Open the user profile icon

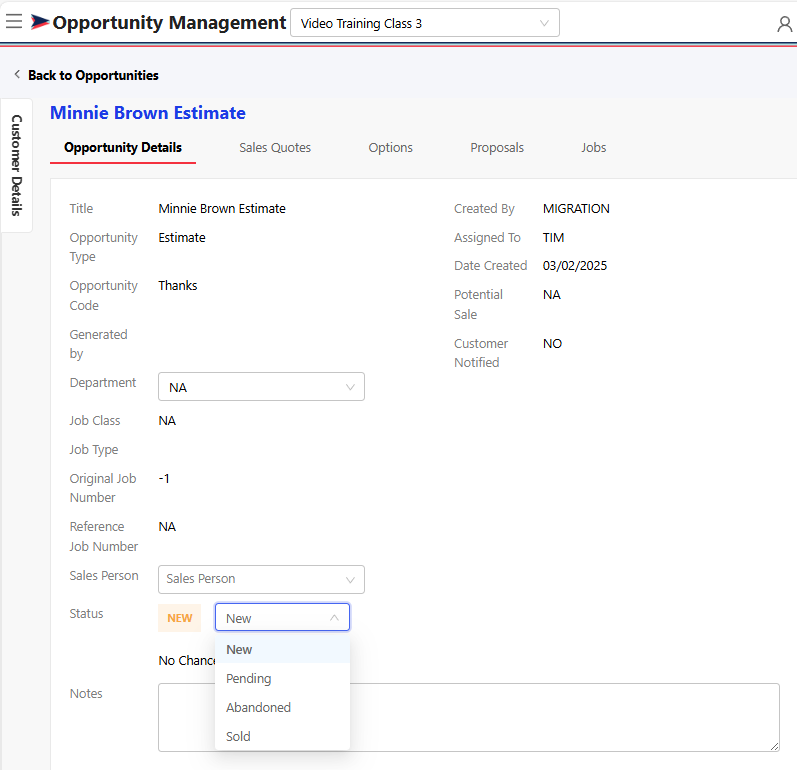tap(784, 24)
